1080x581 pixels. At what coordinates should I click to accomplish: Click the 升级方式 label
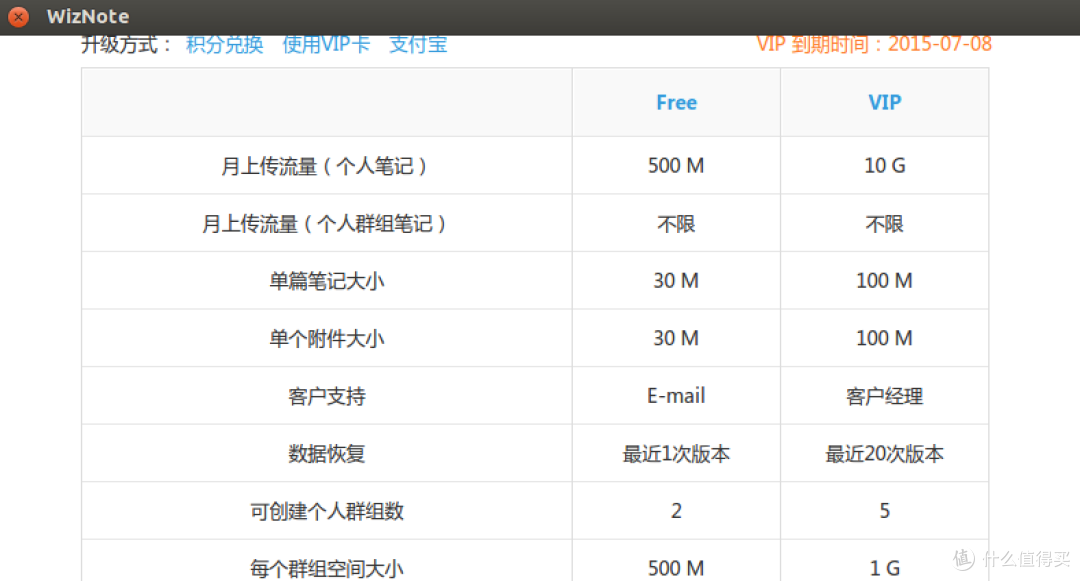click(x=127, y=45)
